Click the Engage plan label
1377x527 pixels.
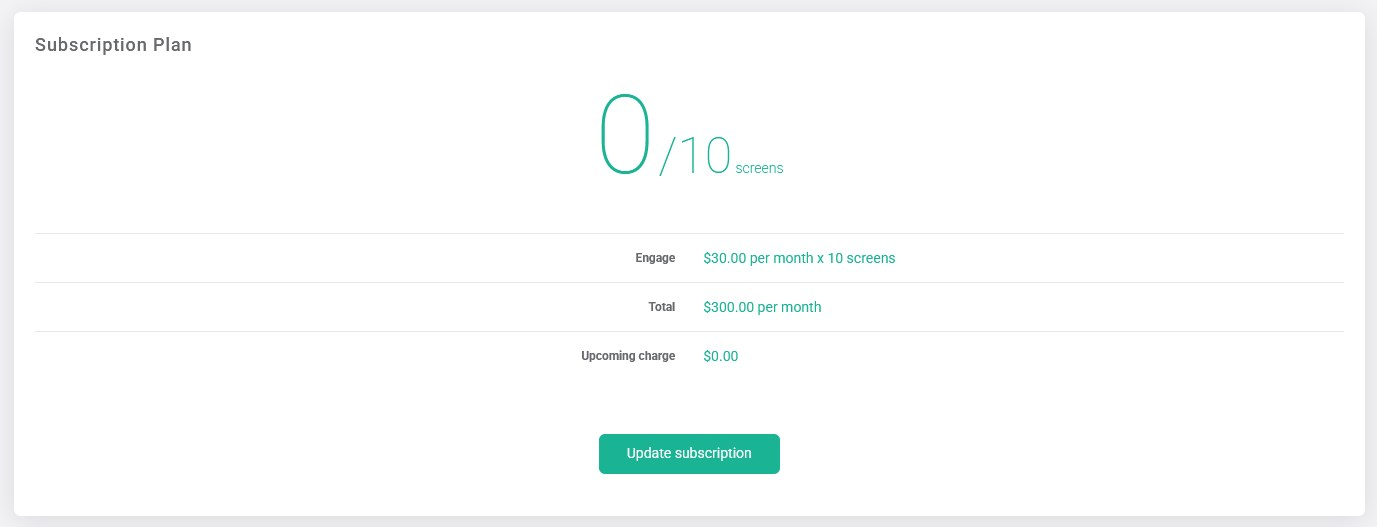(655, 258)
